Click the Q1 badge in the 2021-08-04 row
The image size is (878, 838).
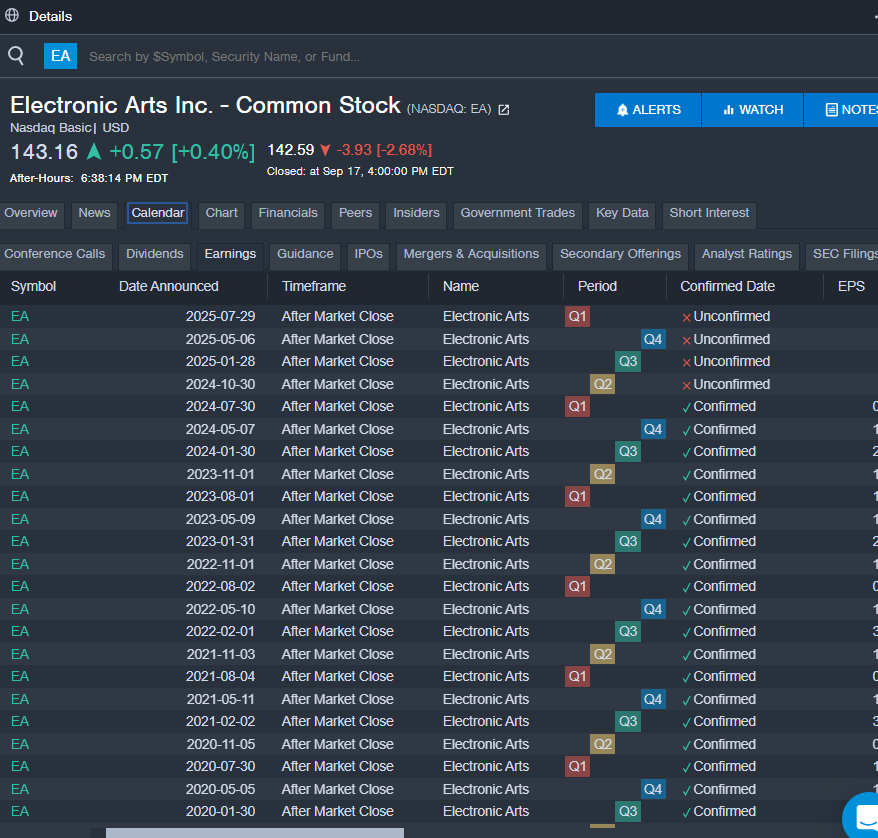(577, 676)
